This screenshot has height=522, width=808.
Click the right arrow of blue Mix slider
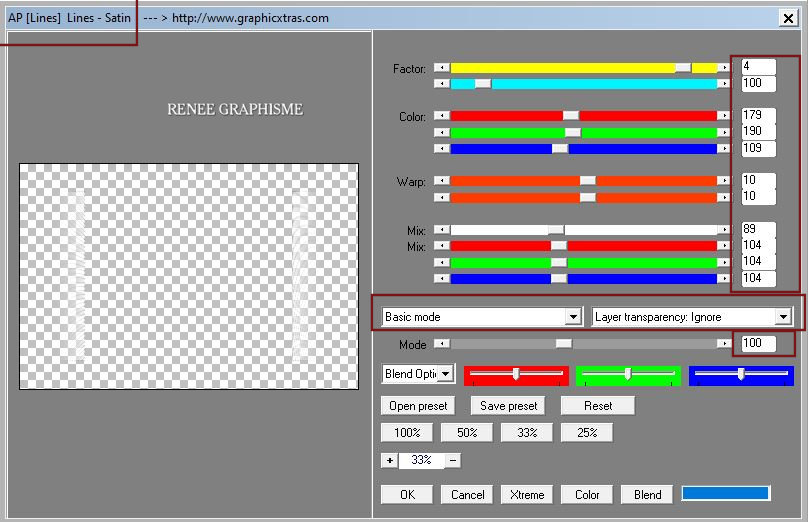[724, 279]
